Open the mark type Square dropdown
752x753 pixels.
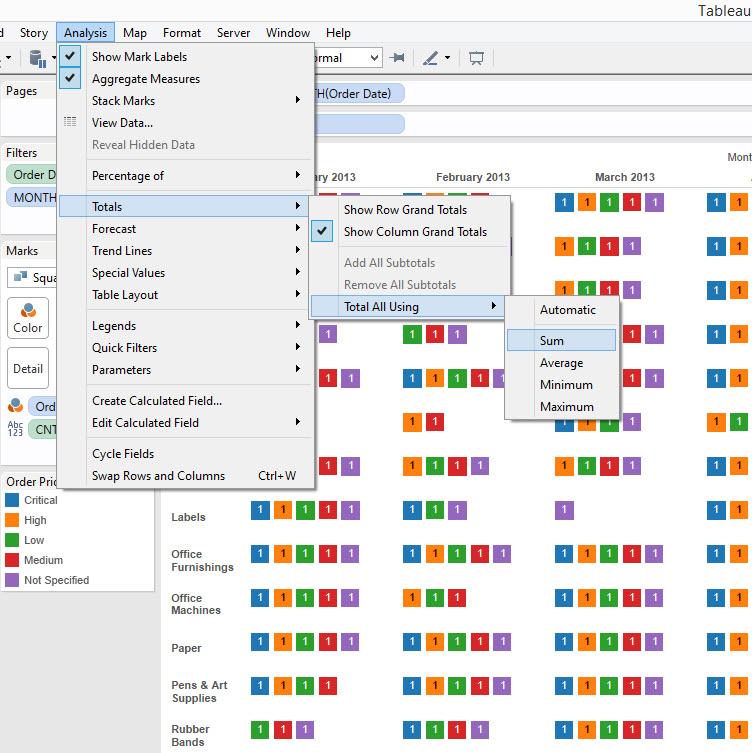pos(30,277)
